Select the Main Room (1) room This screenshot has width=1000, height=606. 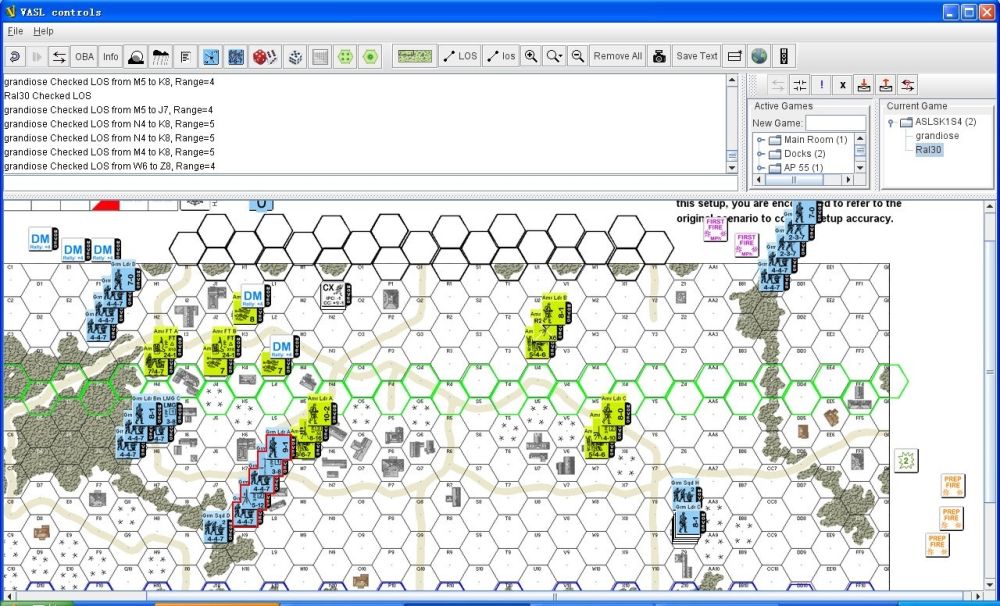pyautogui.click(x=816, y=140)
